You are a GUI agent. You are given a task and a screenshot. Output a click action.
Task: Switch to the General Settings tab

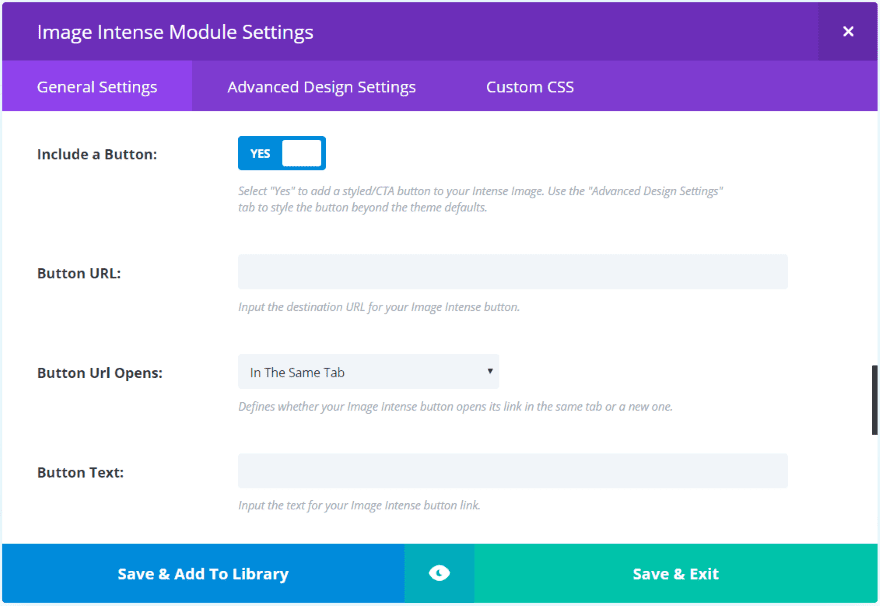point(97,87)
